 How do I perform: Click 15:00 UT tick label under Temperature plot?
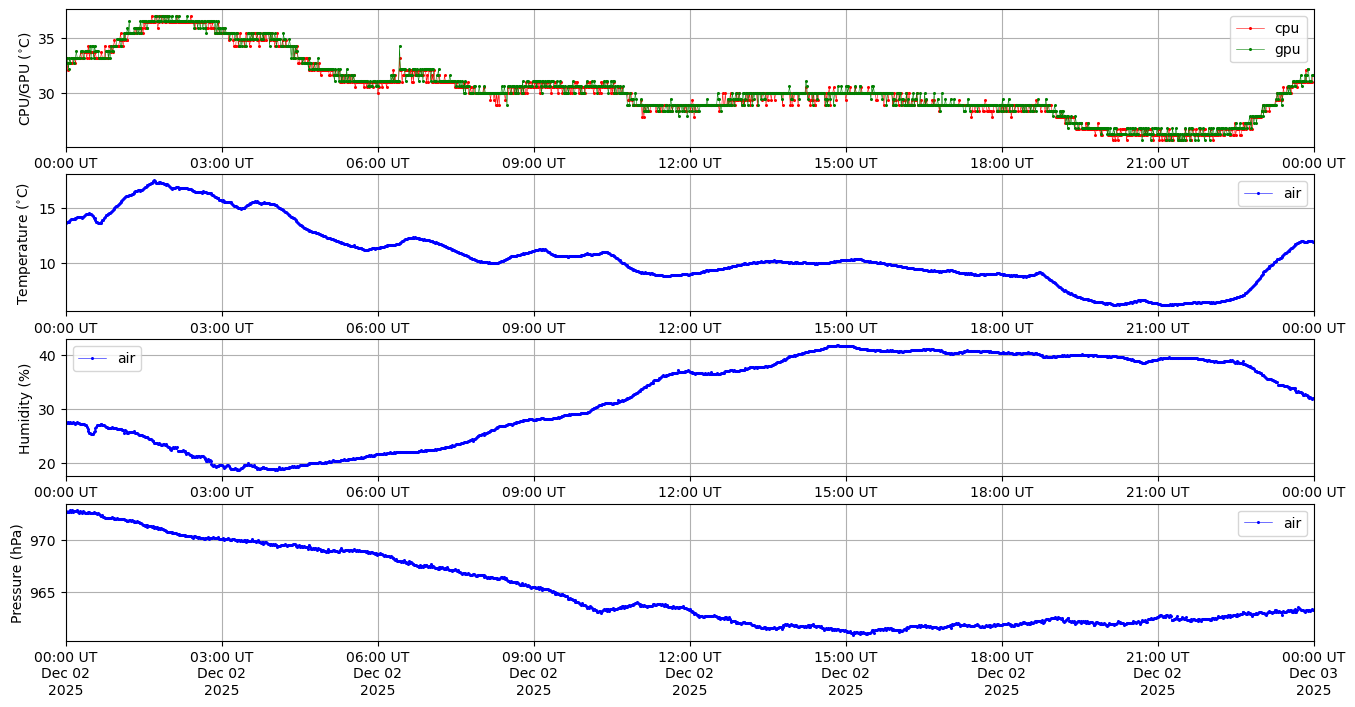pos(845,328)
